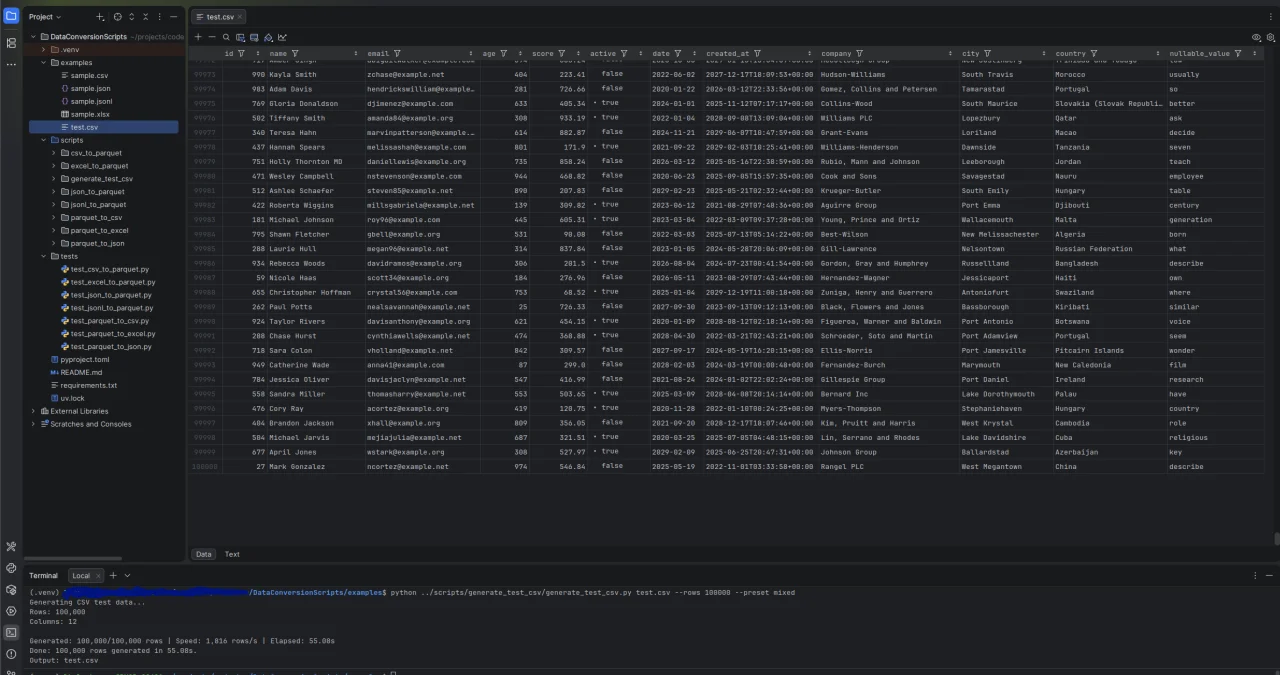The width and height of the screenshot is (1280, 675).
Task: Filter the nullable_value column
Action: [x=1238, y=54]
